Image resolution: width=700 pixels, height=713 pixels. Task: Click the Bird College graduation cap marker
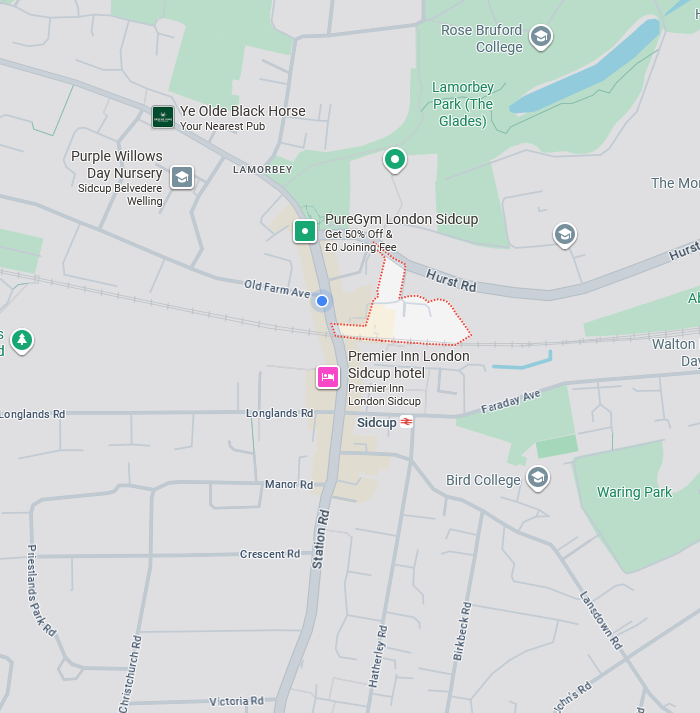tap(538, 478)
